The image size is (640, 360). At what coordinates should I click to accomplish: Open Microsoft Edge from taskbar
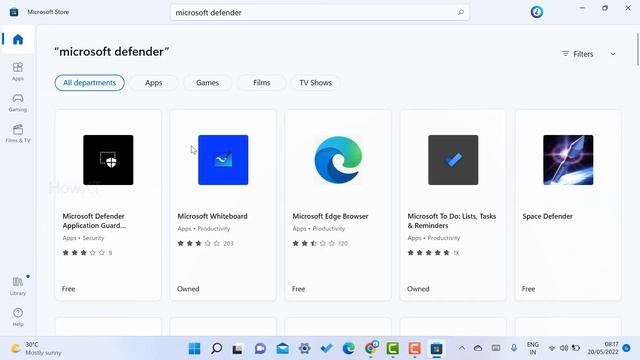[348, 349]
